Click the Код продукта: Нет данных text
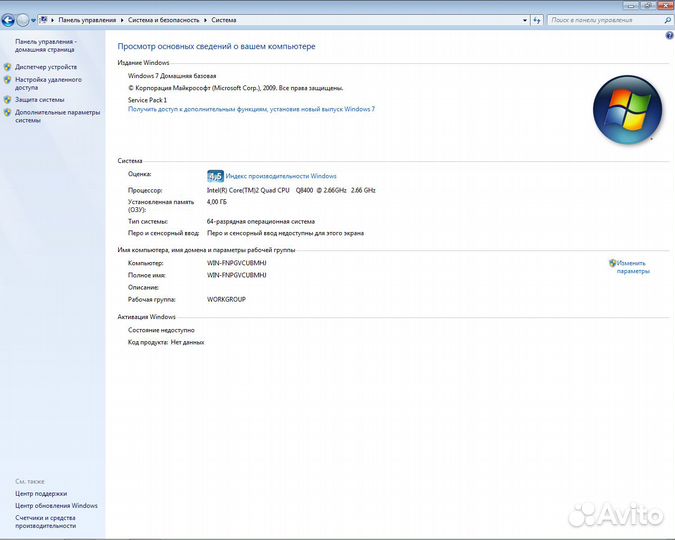 (166, 342)
